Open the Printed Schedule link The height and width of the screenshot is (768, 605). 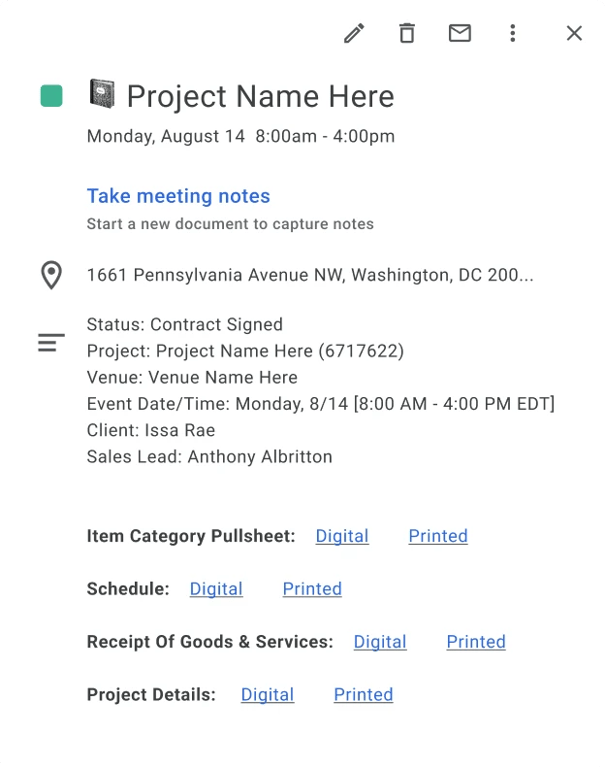[x=312, y=589]
